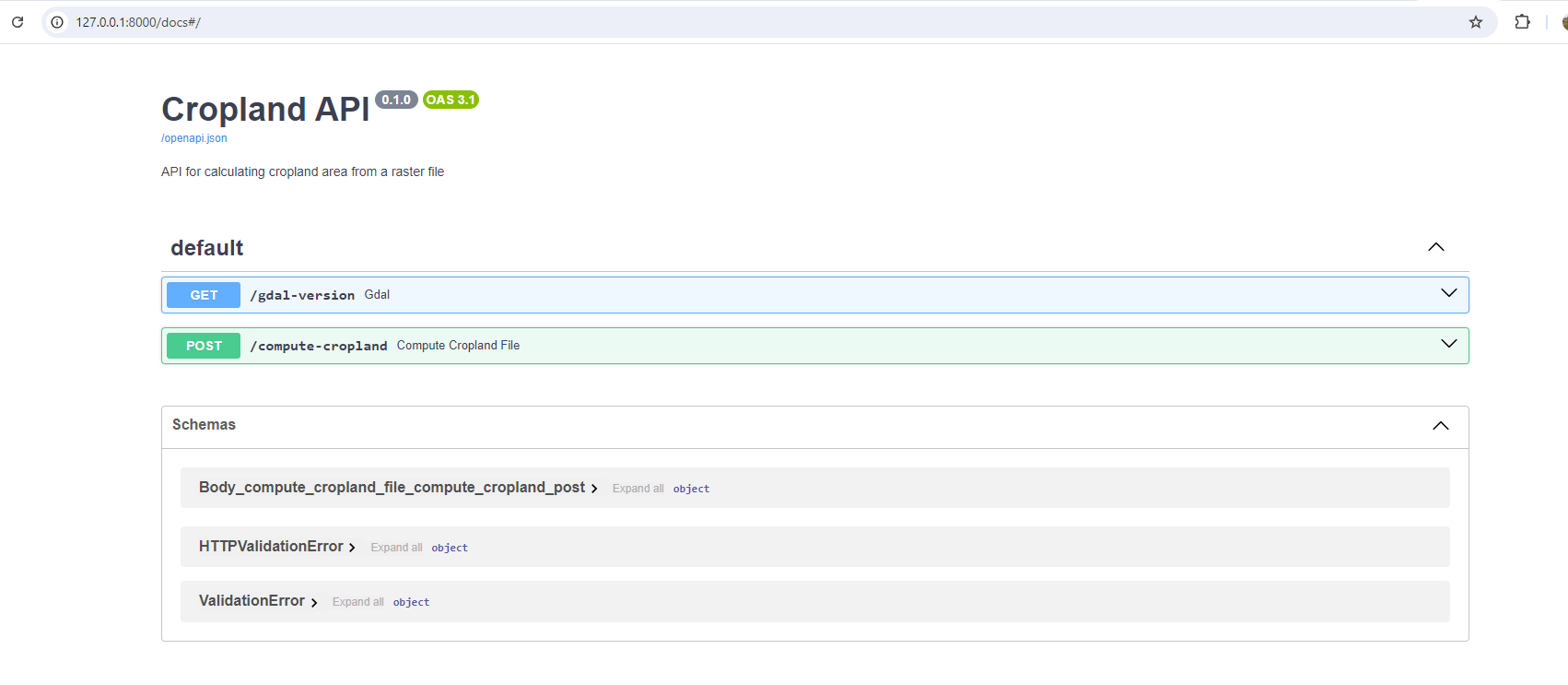Open the /gdal-version path text
Screen dimensions: 1568x685
click(302, 295)
